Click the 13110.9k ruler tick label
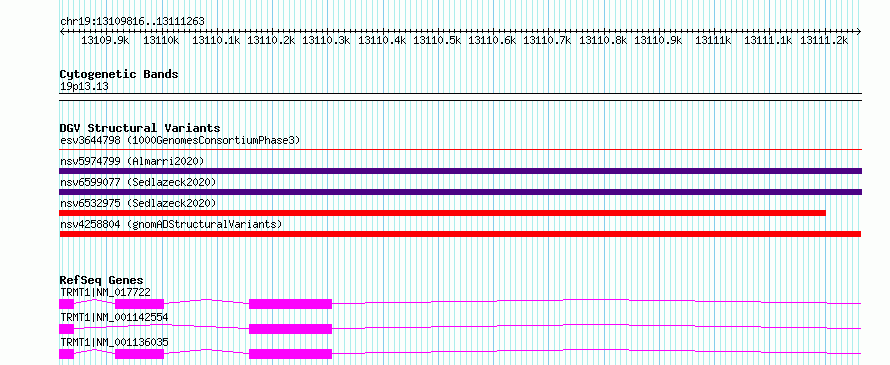 [658, 40]
